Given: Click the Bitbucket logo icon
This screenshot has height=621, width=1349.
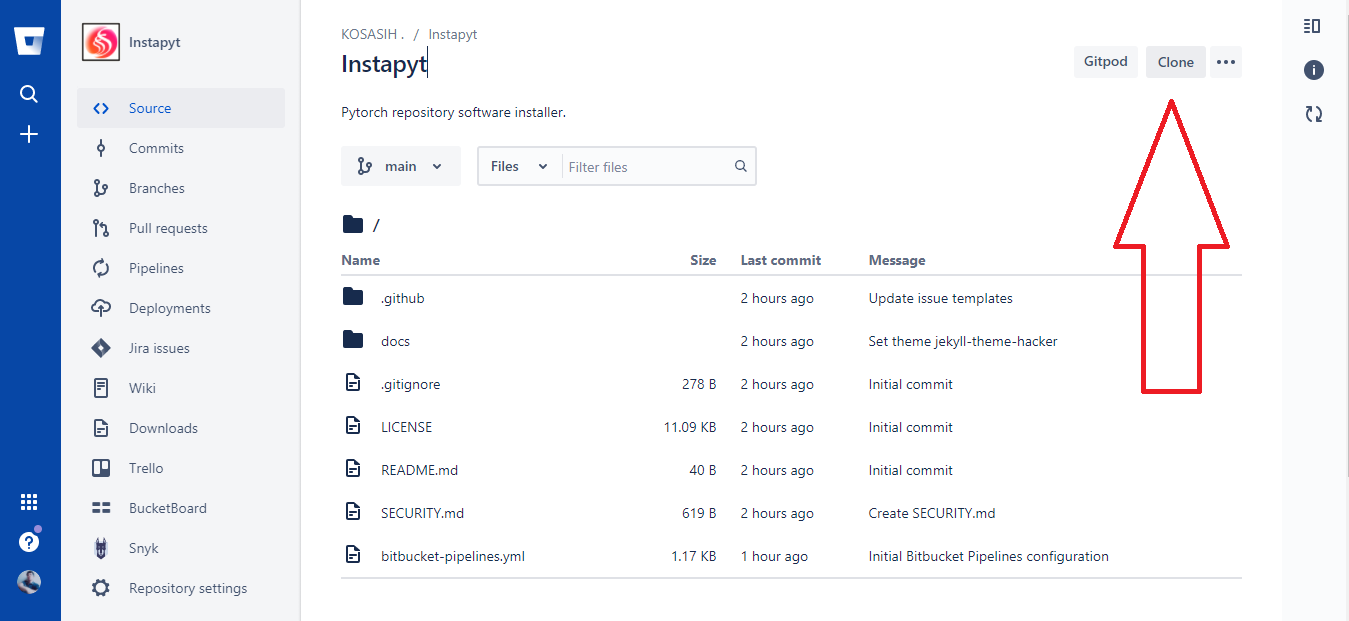Looking at the screenshot, I should click(29, 42).
